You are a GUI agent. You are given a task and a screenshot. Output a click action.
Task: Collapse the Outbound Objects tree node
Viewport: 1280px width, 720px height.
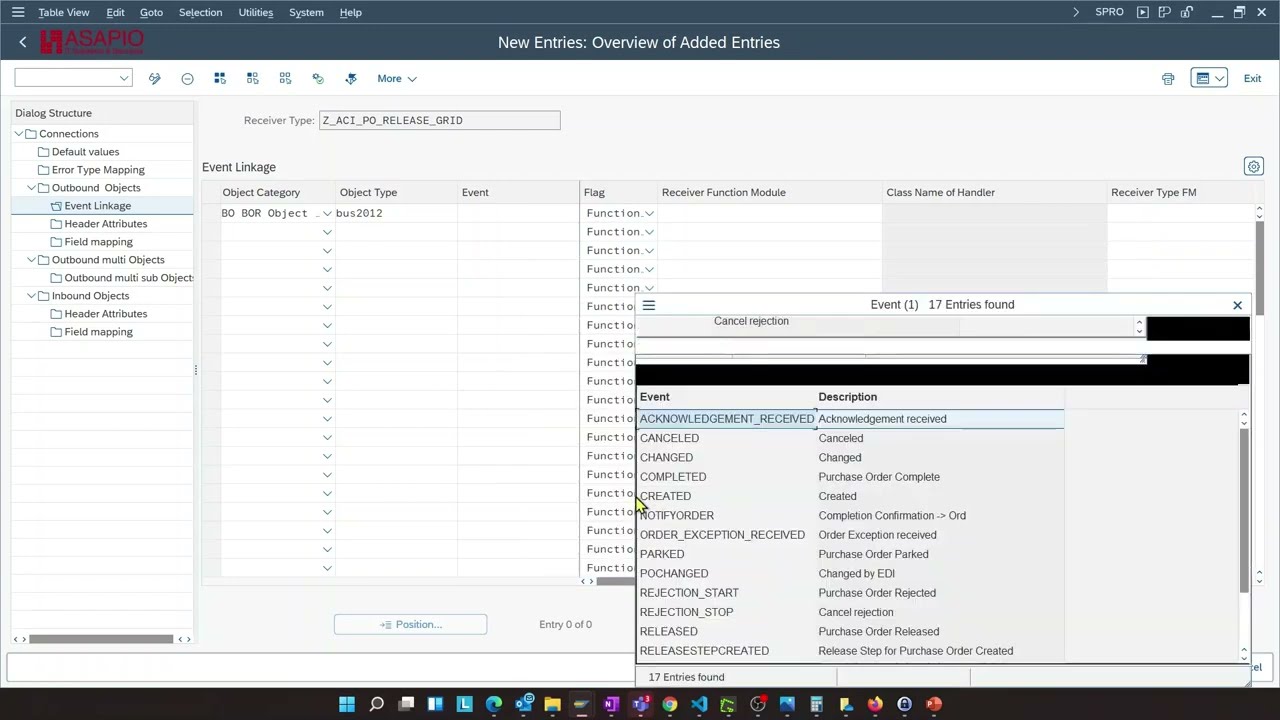(32, 188)
